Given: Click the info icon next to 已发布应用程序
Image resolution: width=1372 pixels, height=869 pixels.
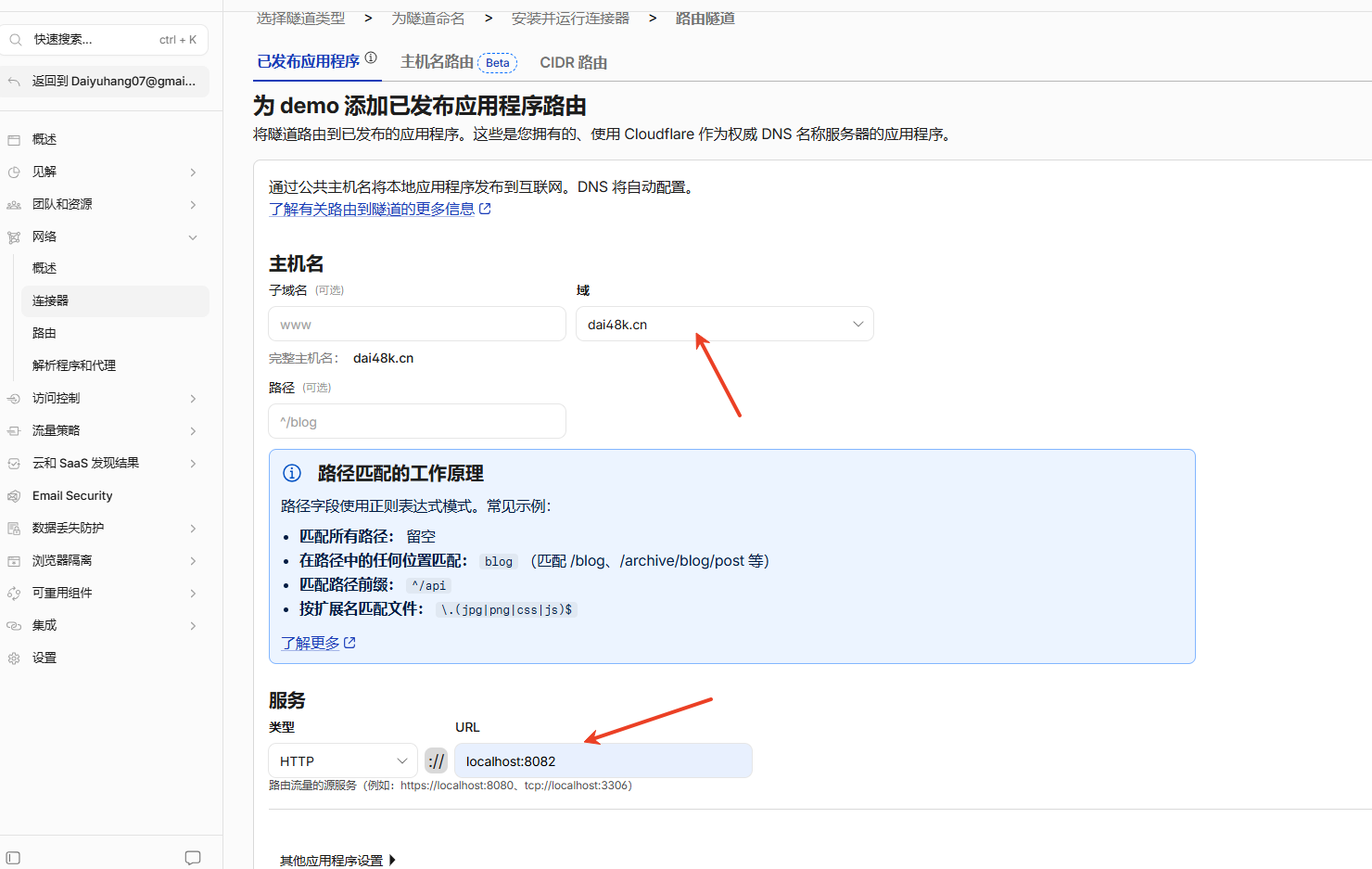Looking at the screenshot, I should (371, 58).
